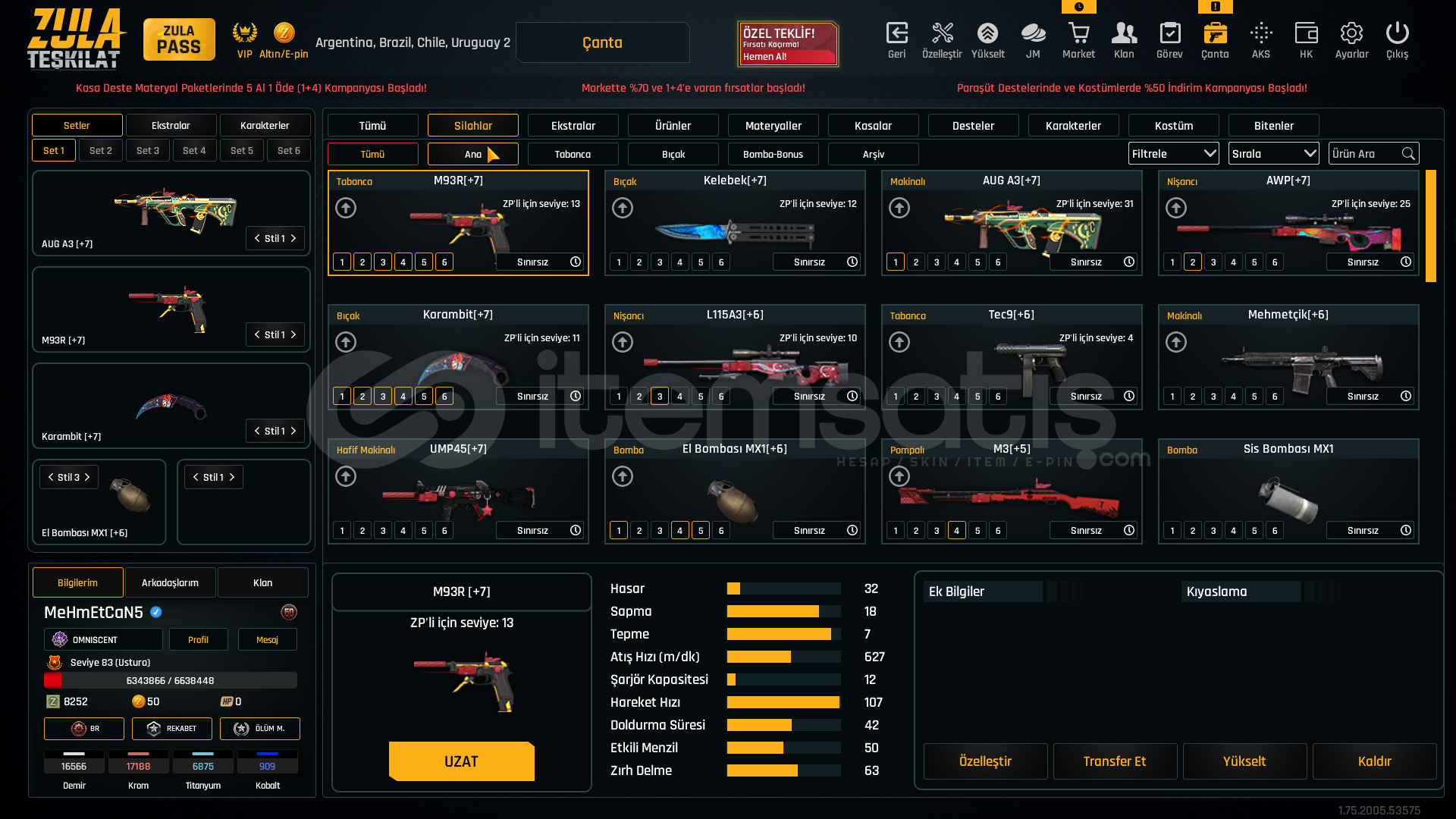Select the Tabanca weapon subtab

[573, 154]
